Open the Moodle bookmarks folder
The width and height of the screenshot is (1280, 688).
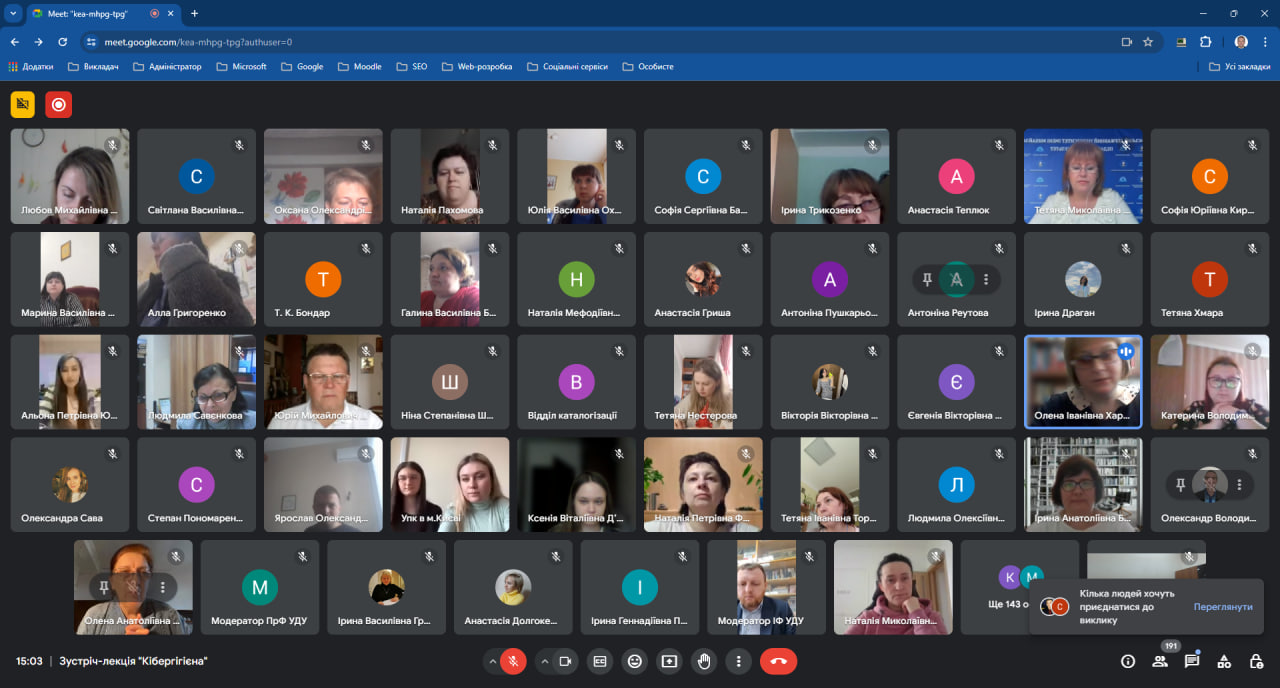pos(359,67)
